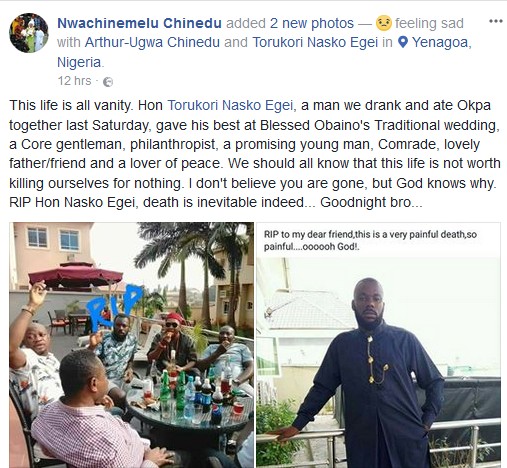507x468 pixels.
Task: Click the sad feeling emoji icon
Action: (383, 23)
